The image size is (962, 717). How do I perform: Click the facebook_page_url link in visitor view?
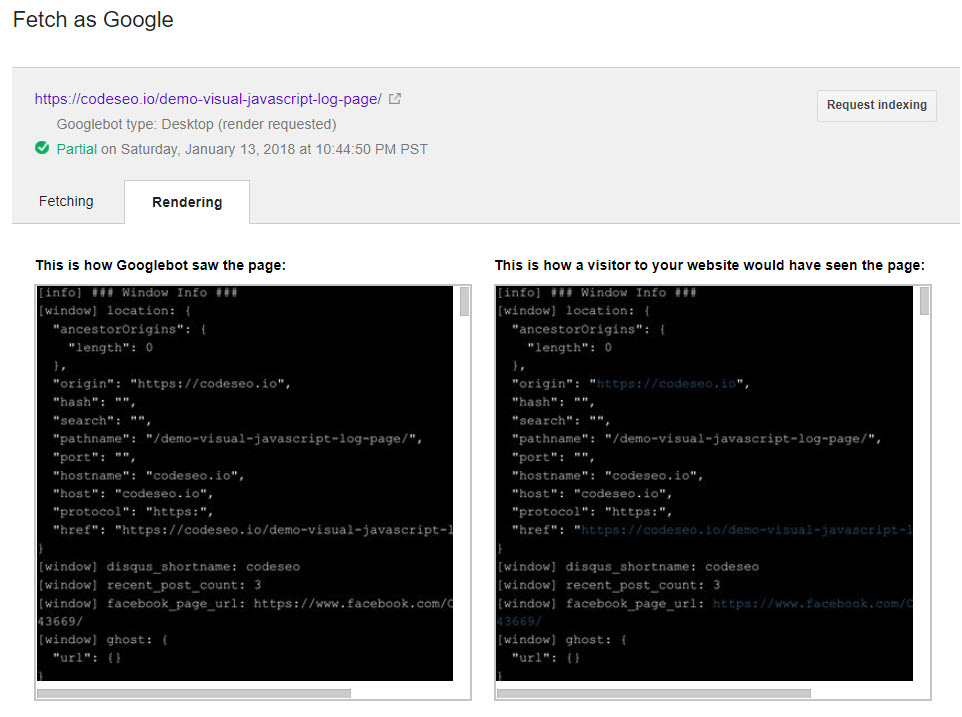tap(812, 604)
